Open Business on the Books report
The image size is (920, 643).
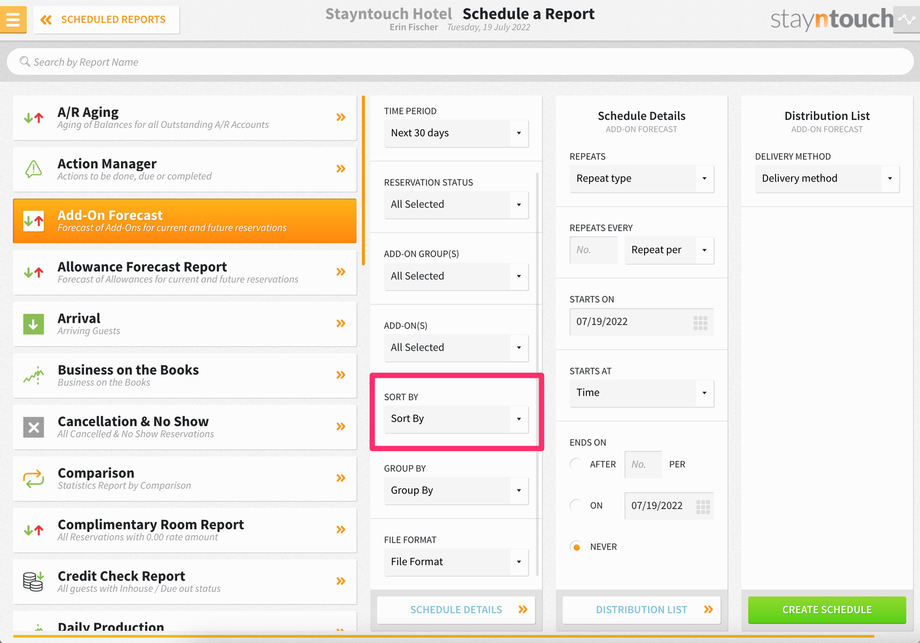click(x=184, y=375)
